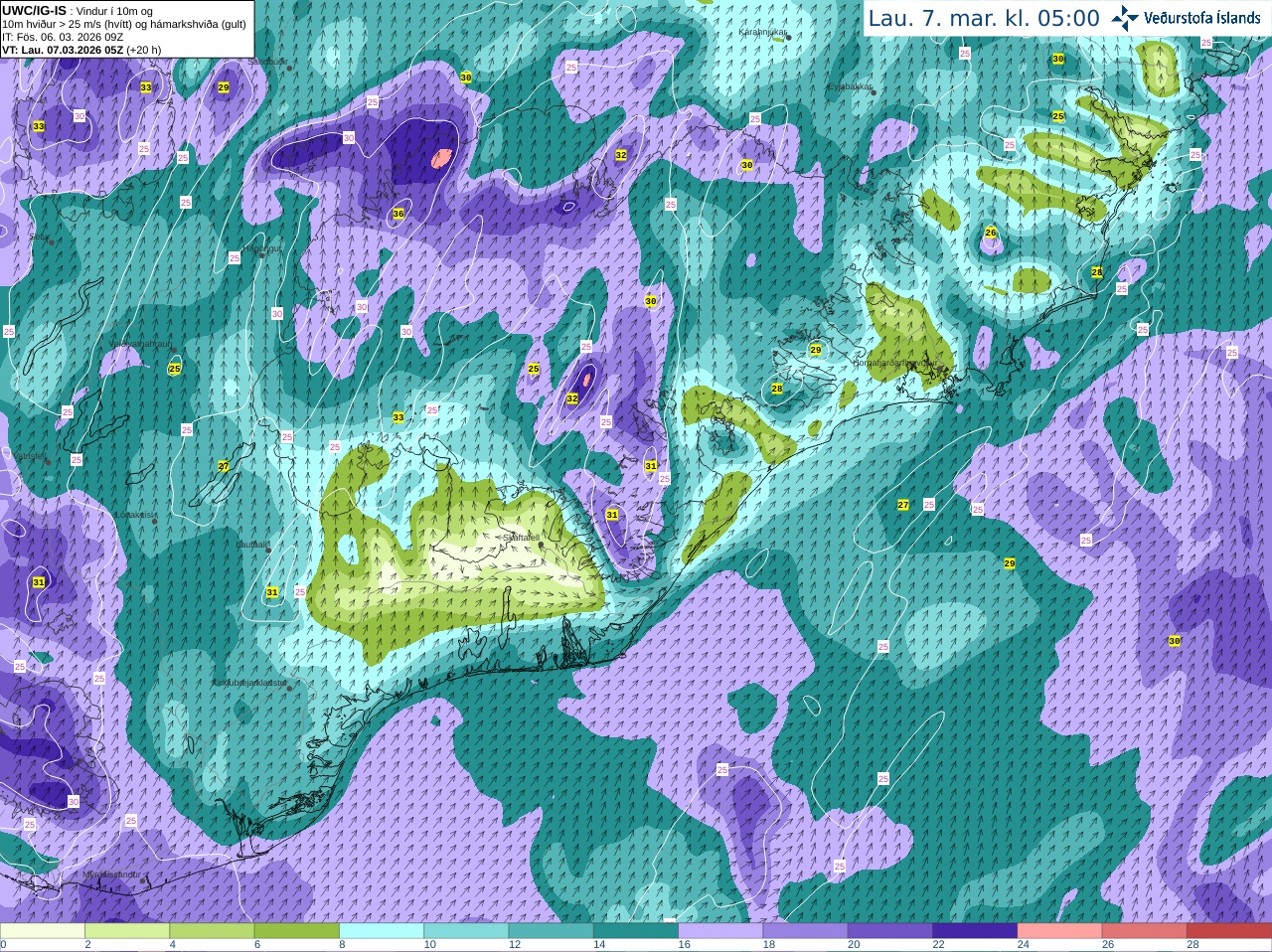Click the 24–26 light pink legend swatch
The image size is (1272, 952).
pyautogui.click(x=1059, y=930)
